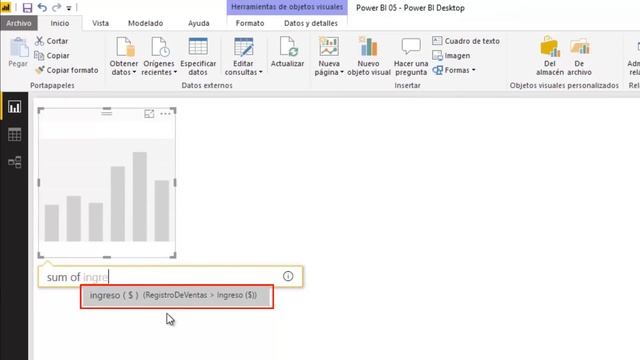Open the Nueva página dropdown
Image resolution: width=640 pixels, height=360 pixels.
329,56
